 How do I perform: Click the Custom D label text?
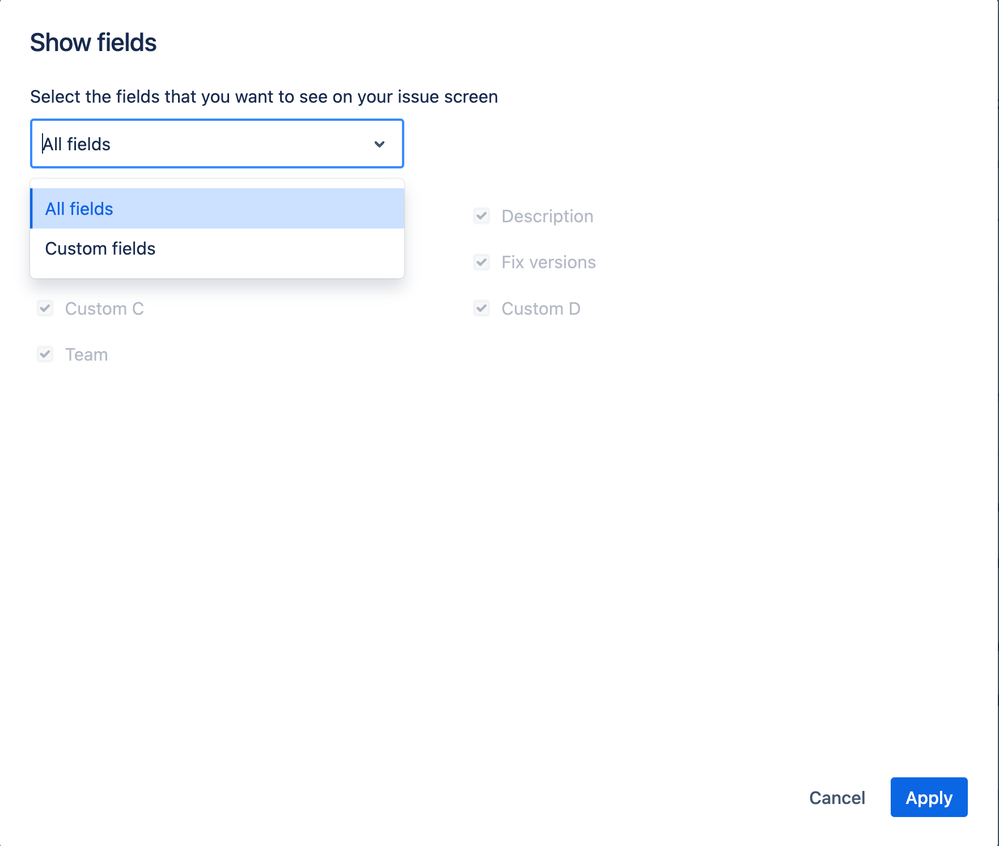point(541,309)
